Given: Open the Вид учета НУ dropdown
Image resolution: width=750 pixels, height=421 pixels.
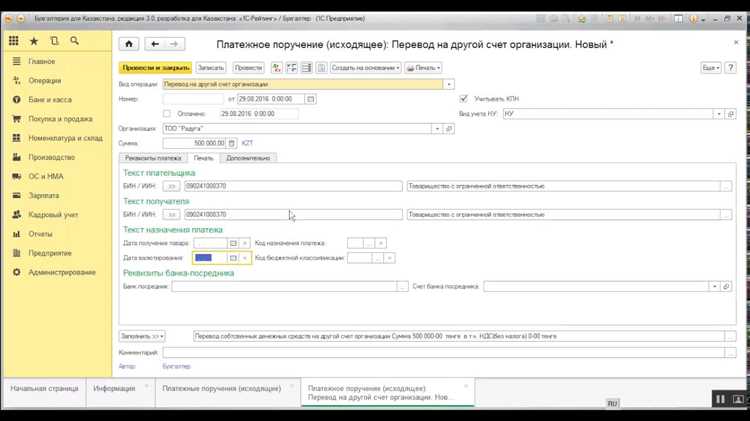Looking at the screenshot, I should [718, 114].
